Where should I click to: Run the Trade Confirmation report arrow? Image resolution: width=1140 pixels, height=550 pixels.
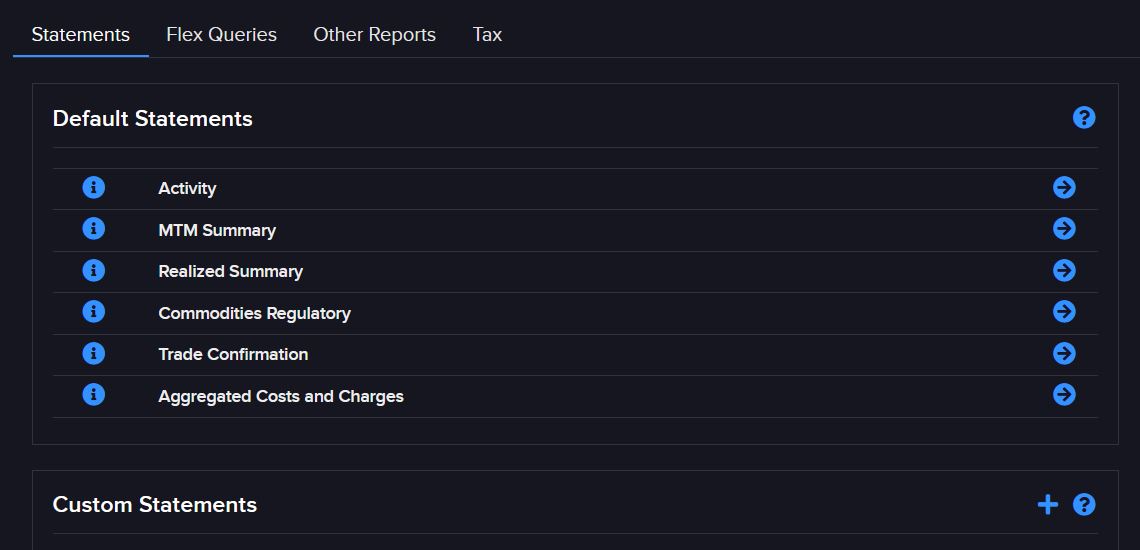coord(1064,354)
